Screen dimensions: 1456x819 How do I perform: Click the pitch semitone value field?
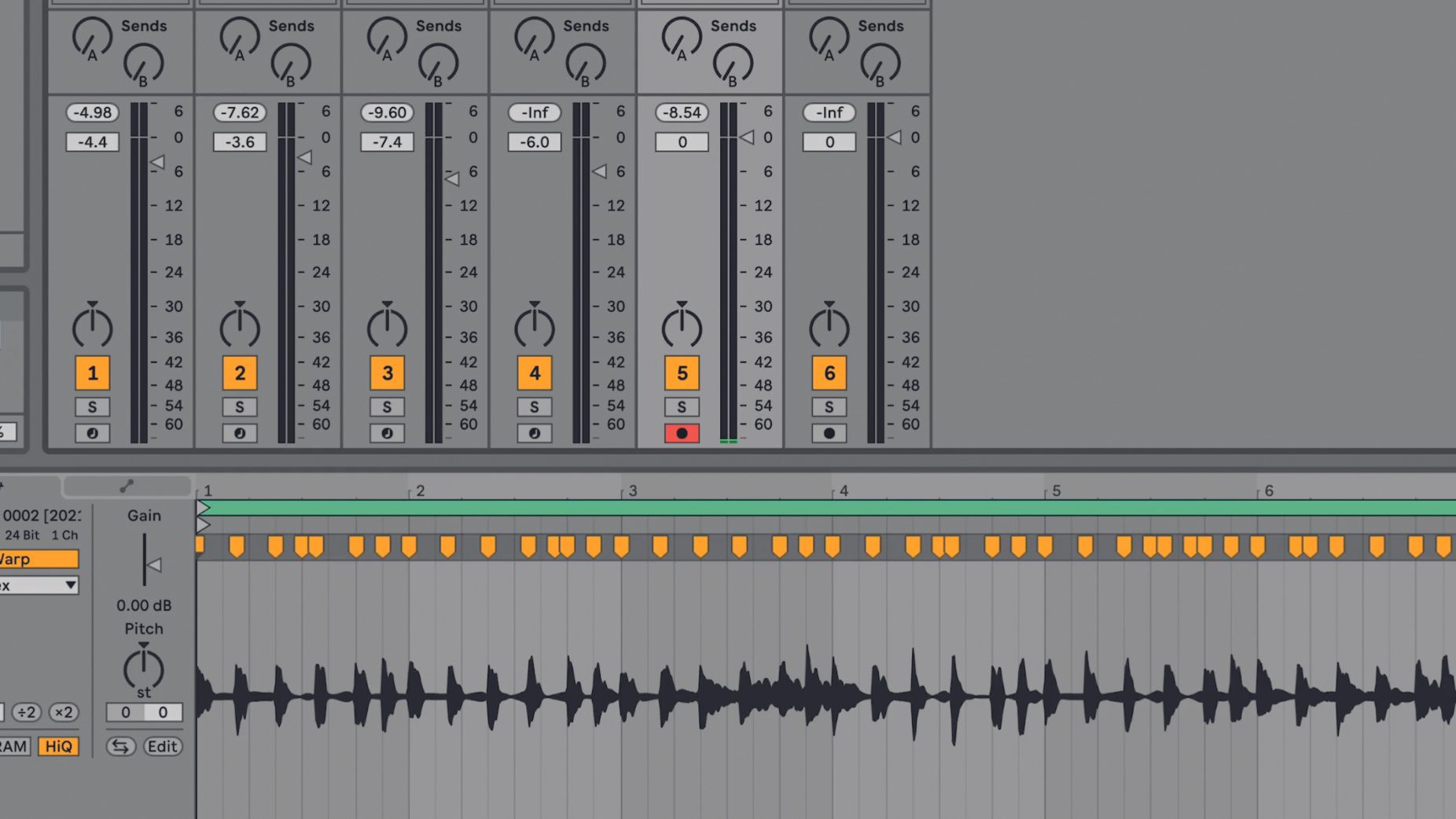tap(125, 712)
